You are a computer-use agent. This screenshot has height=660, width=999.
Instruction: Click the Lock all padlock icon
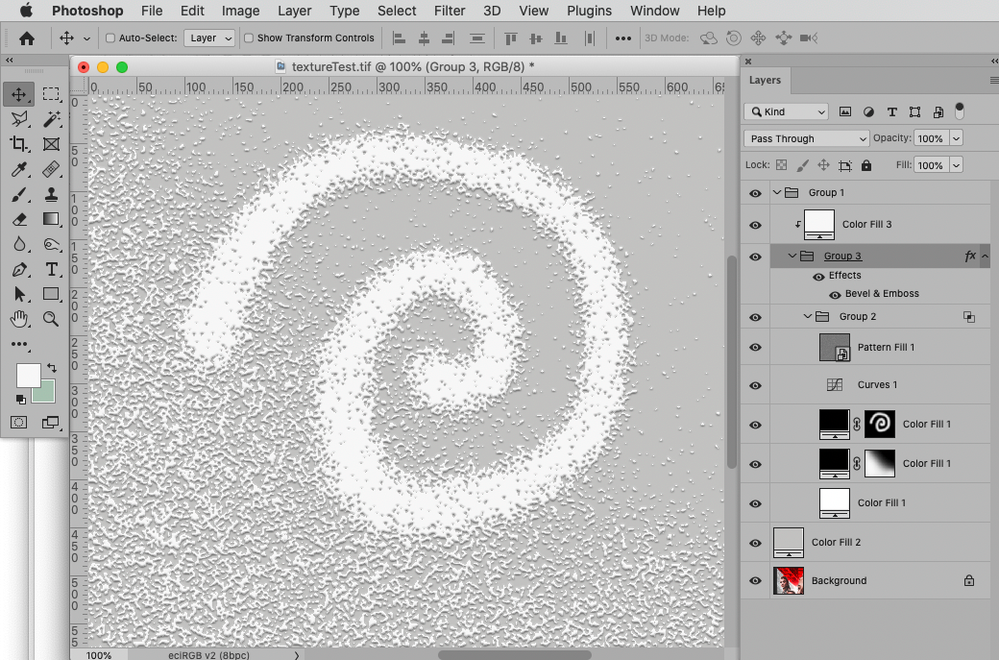tap(866, 166)
